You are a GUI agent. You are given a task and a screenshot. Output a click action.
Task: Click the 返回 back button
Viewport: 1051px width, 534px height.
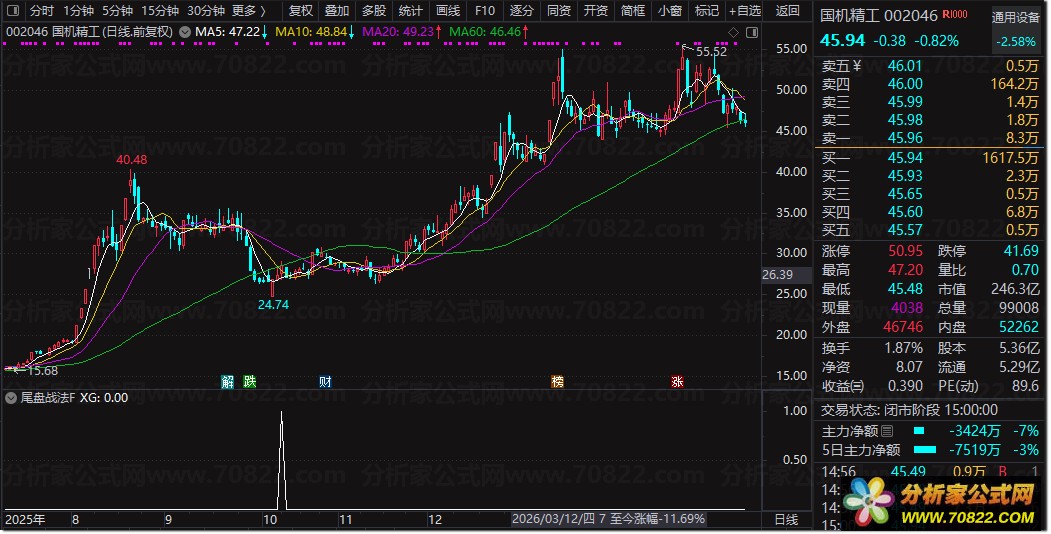tap(788, 11)
